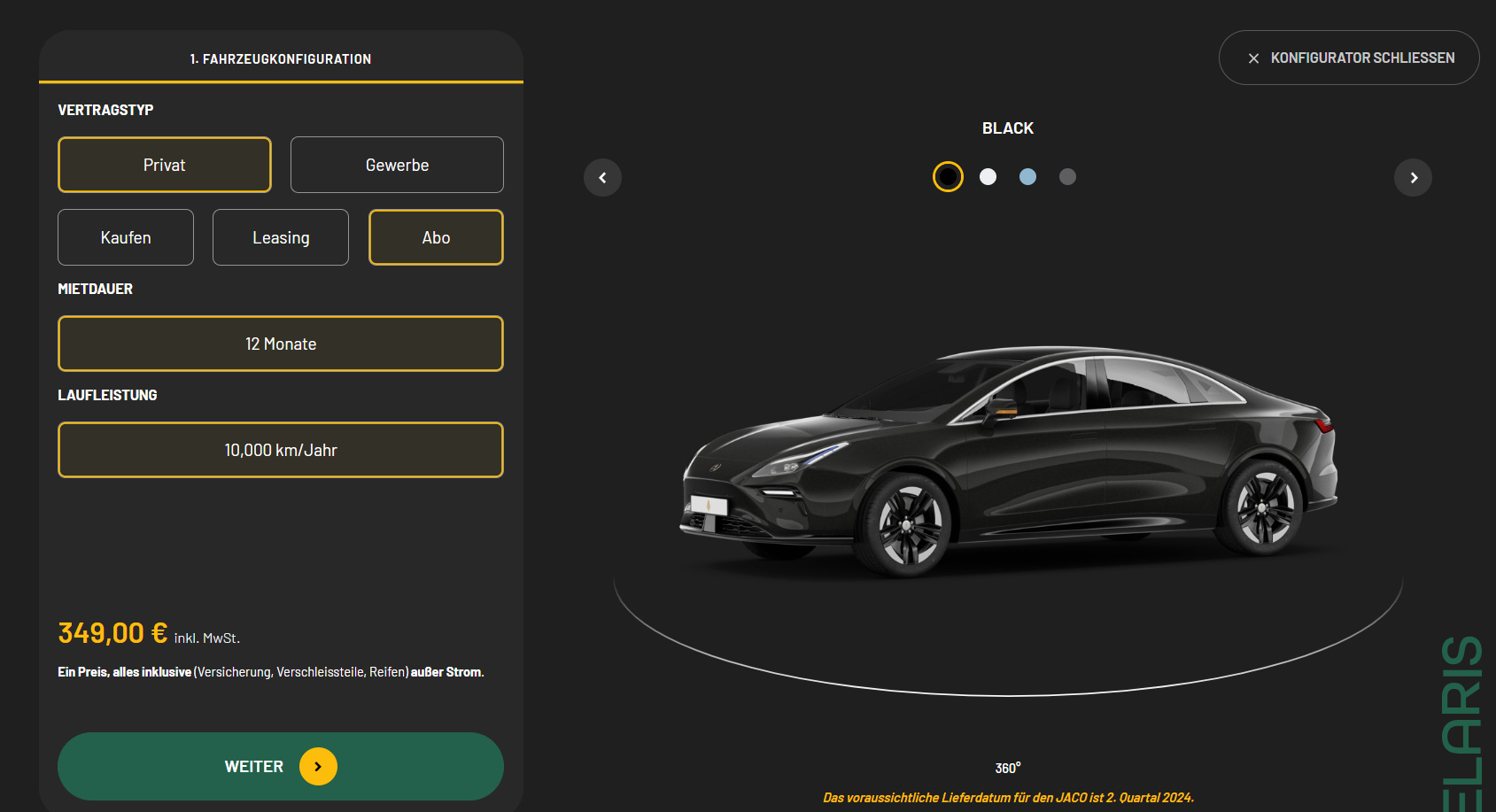Click the inkl. MwSt. label
This screenshot has width=1496, height=812.
(206, 638)
